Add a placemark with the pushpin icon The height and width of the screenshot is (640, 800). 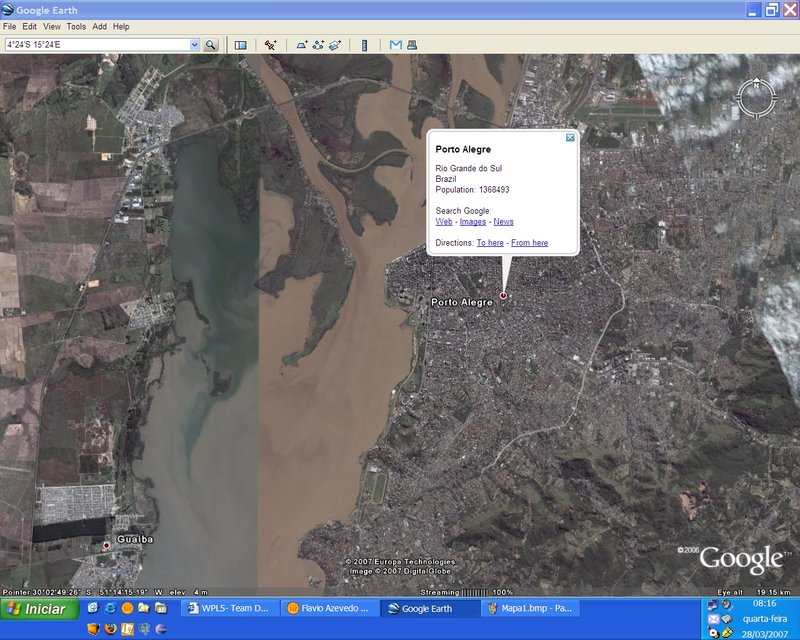tap(270, 45)
